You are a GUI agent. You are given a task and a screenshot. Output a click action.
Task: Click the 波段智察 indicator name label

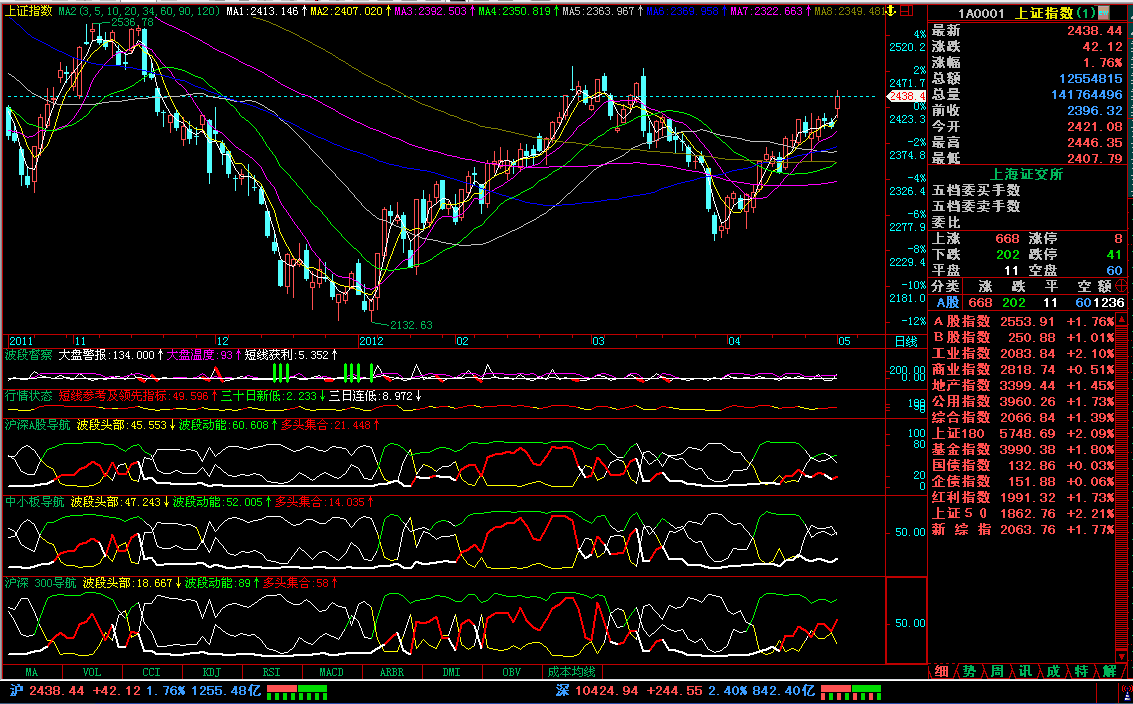[28, 355]
